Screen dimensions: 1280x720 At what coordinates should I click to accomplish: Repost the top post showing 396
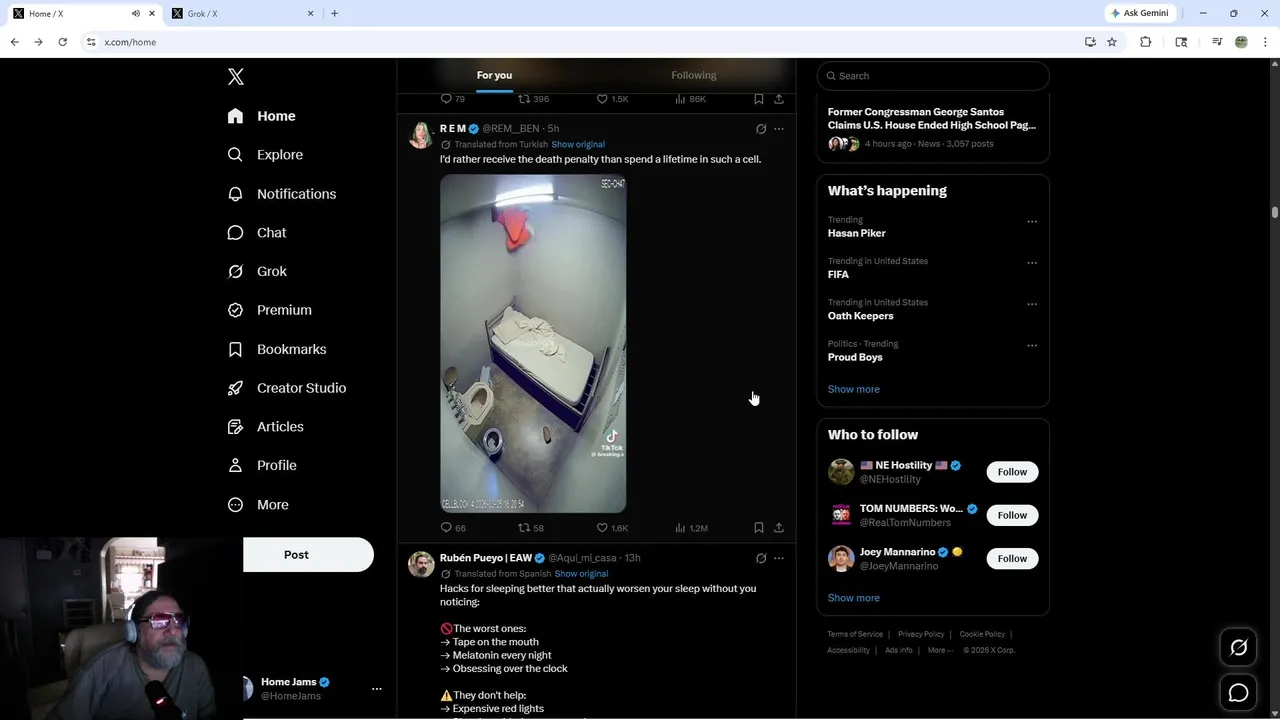coord(533,99)
